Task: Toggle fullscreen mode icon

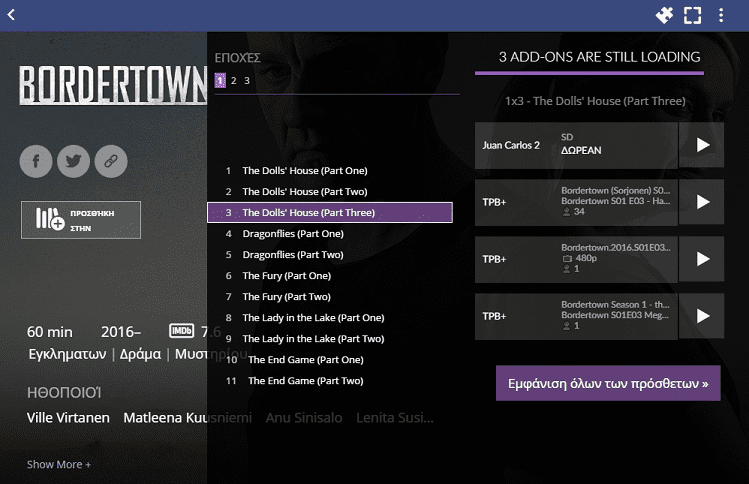Action: (x=692, y=15)
